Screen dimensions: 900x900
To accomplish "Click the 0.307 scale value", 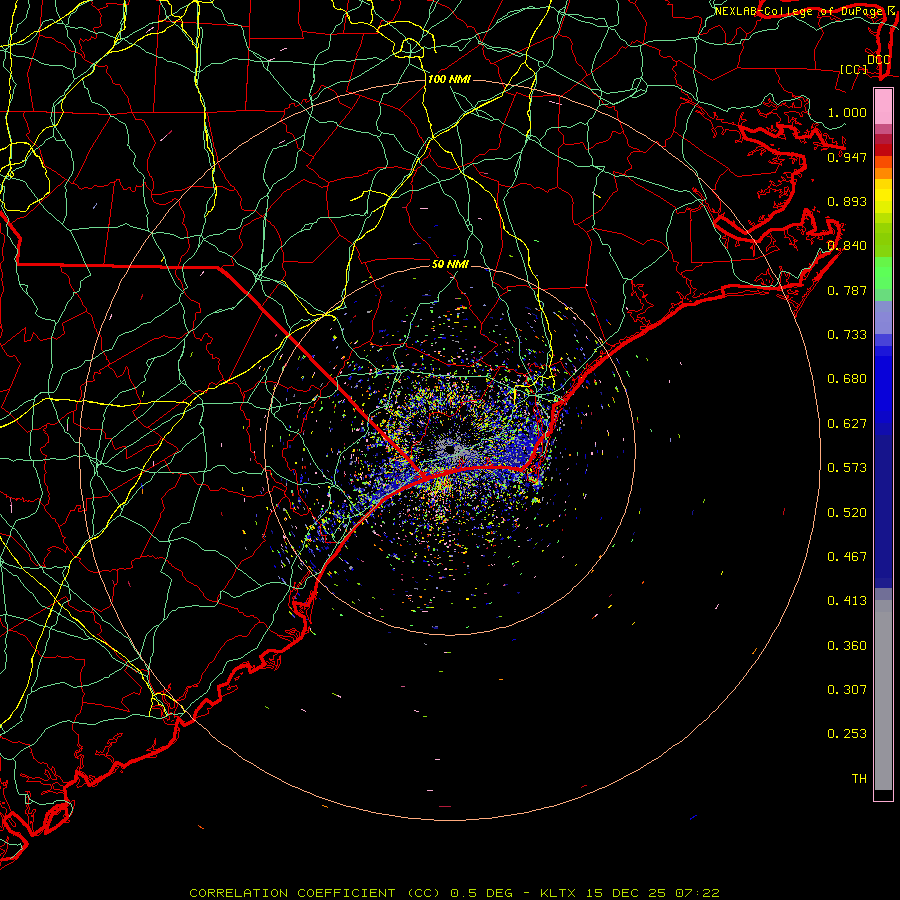I will pyautogui.click(x=847, y=690).
